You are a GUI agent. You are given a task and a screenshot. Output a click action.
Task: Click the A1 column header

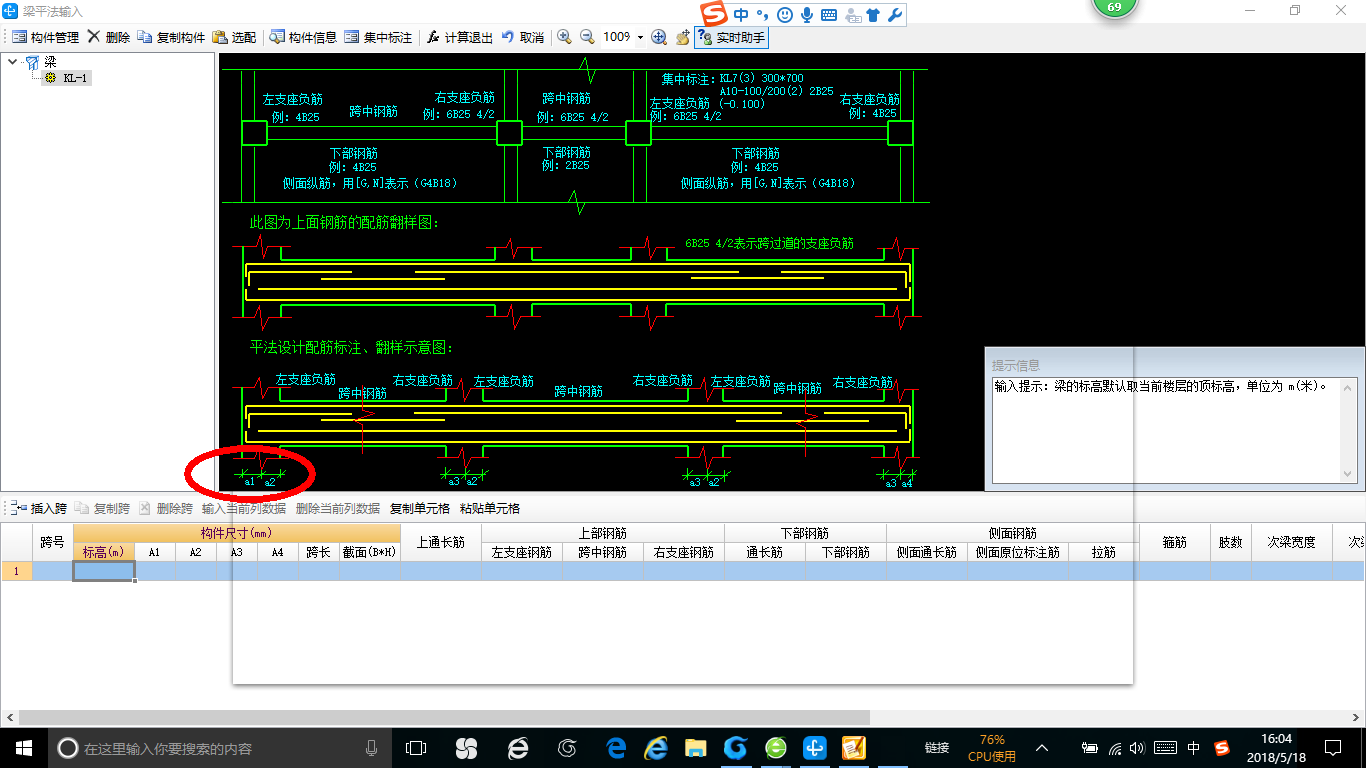tap(155, 552)
